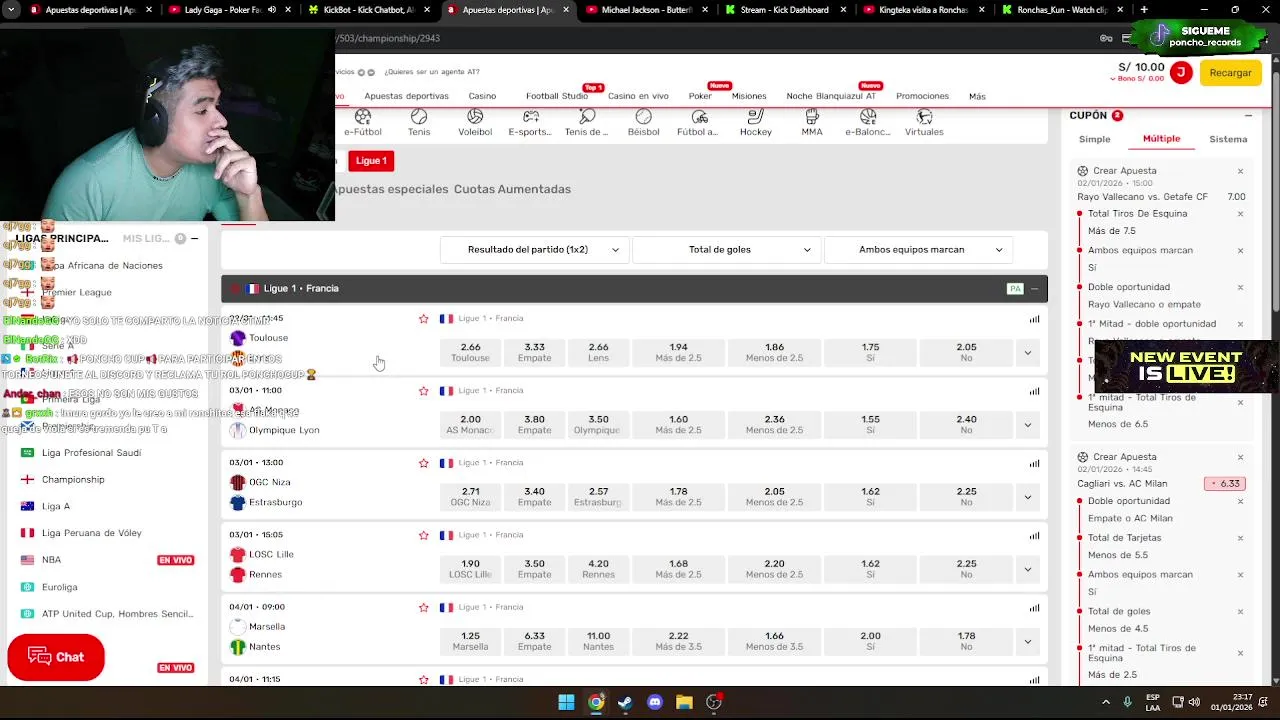Favorite the Toulouse vs Lens match star
Screen dimensions: 1280x720
(424, 319)
